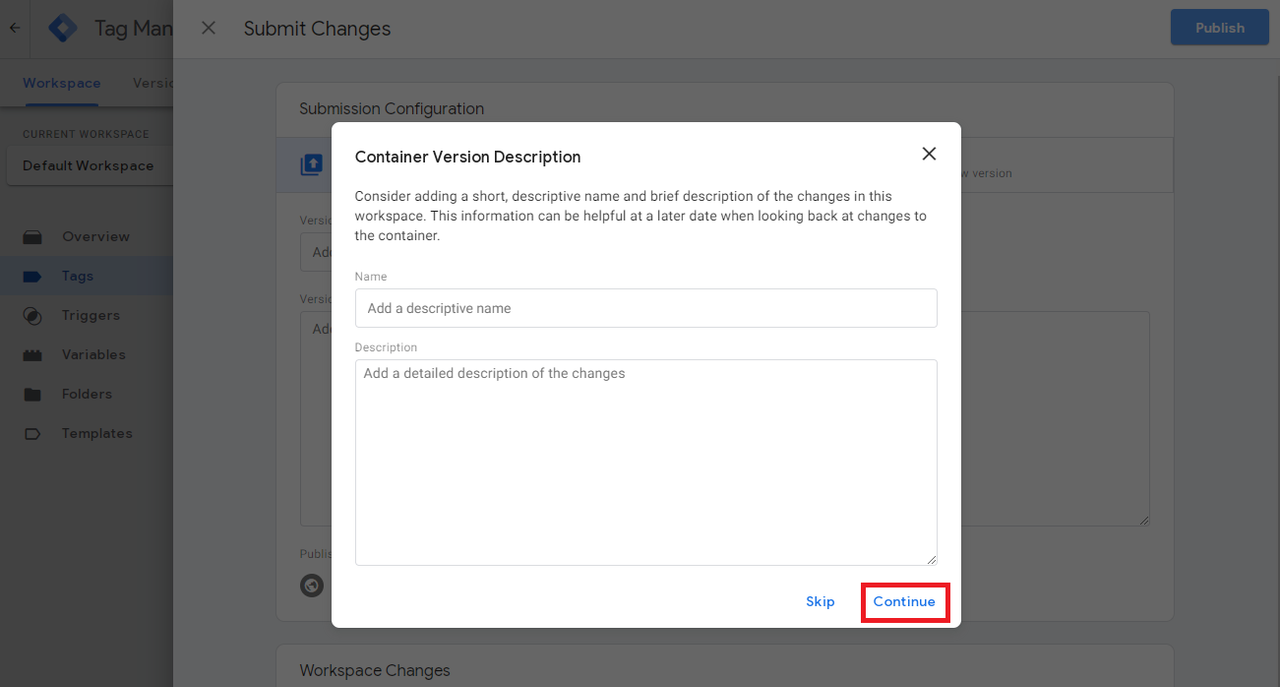Select Default Workspace entry

[88, 166]
